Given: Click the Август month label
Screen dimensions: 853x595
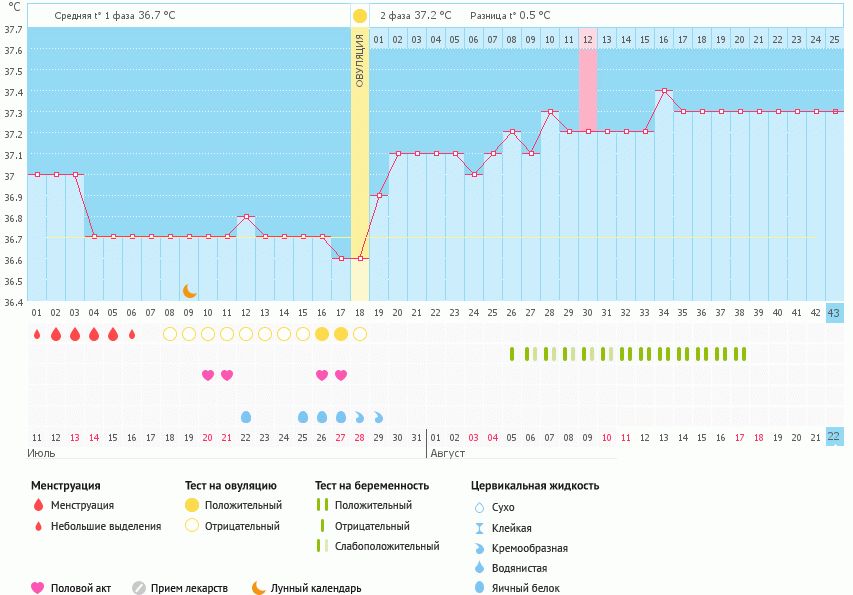Looking at the screenshot, I should (448, 453).
